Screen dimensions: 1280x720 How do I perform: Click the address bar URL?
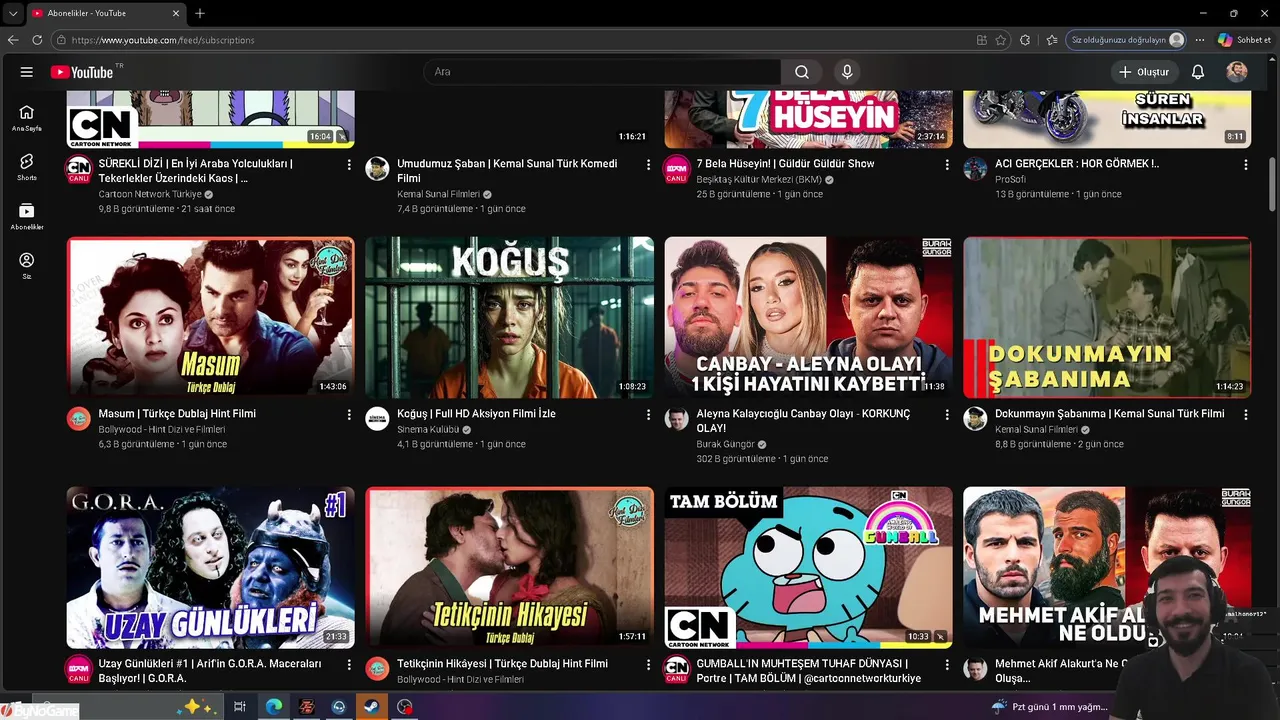(162, 40)
